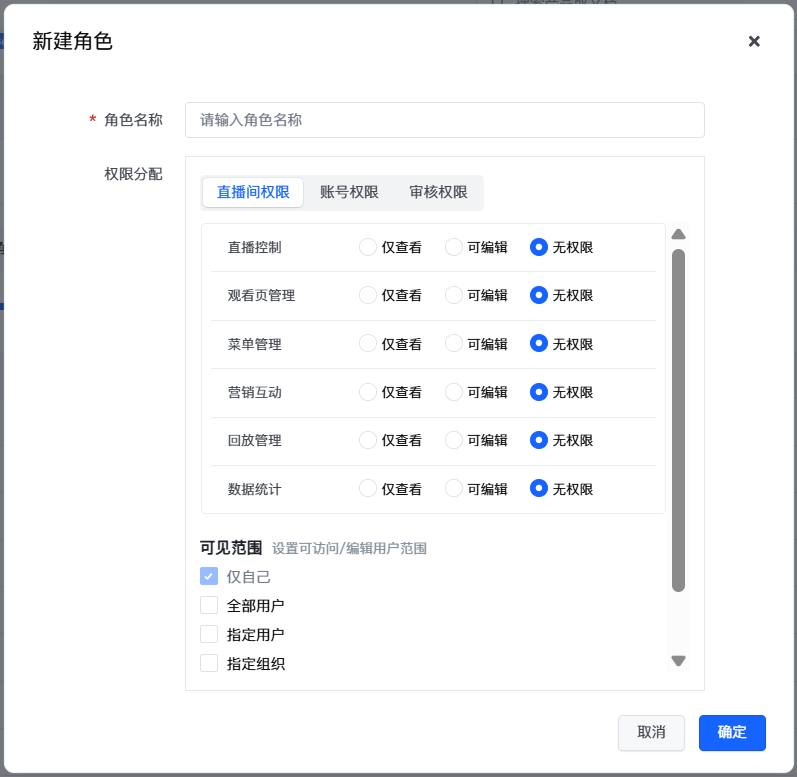Check the 指定用户 option

[209, 634]
